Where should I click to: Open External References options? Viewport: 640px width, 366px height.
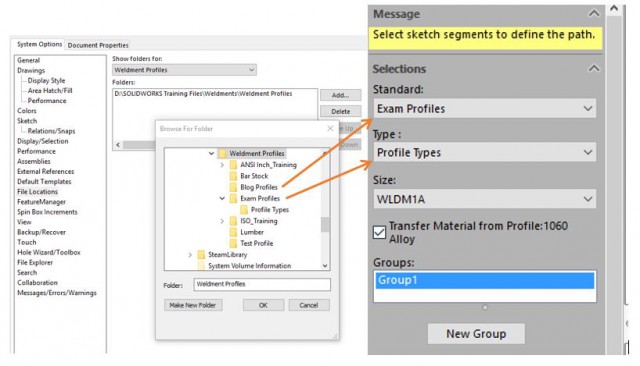pos(46,172)
